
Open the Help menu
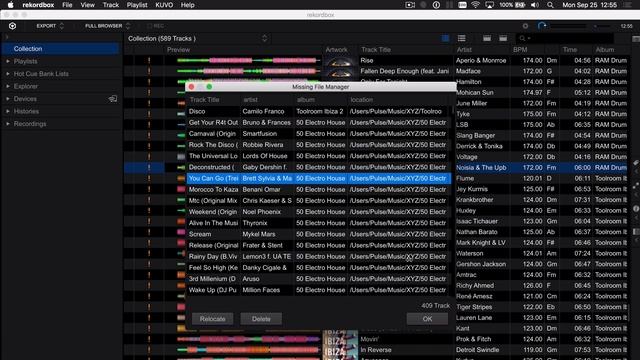click(x=187, y=5)
